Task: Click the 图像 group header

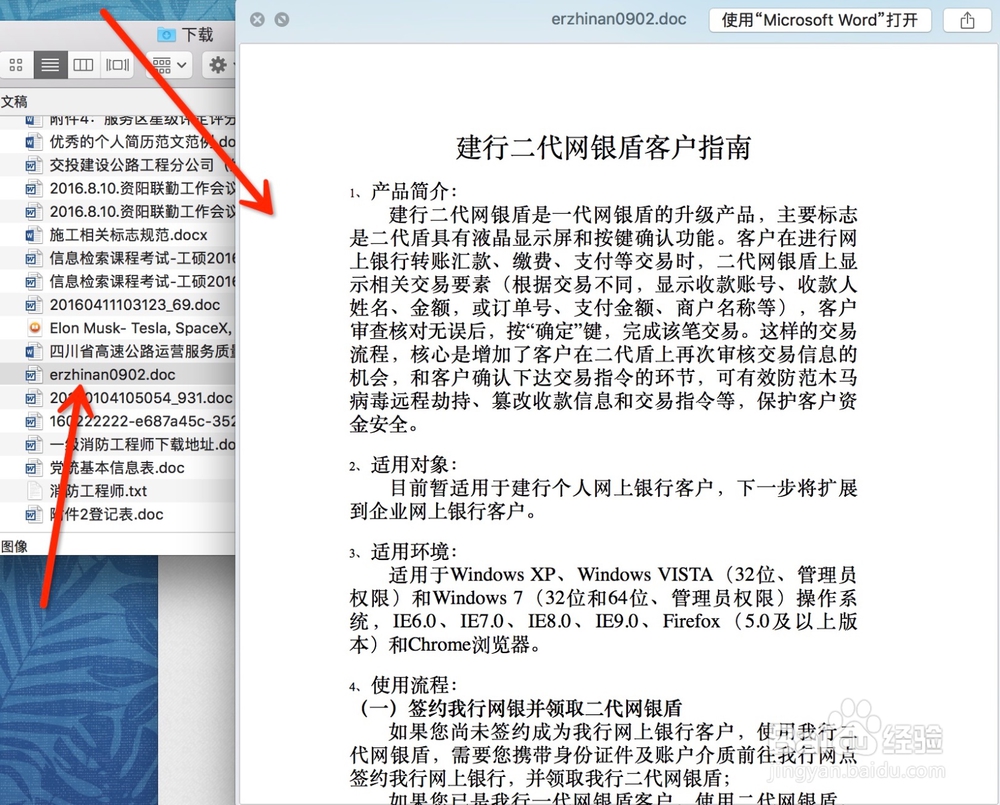Action: pos(14,547)
